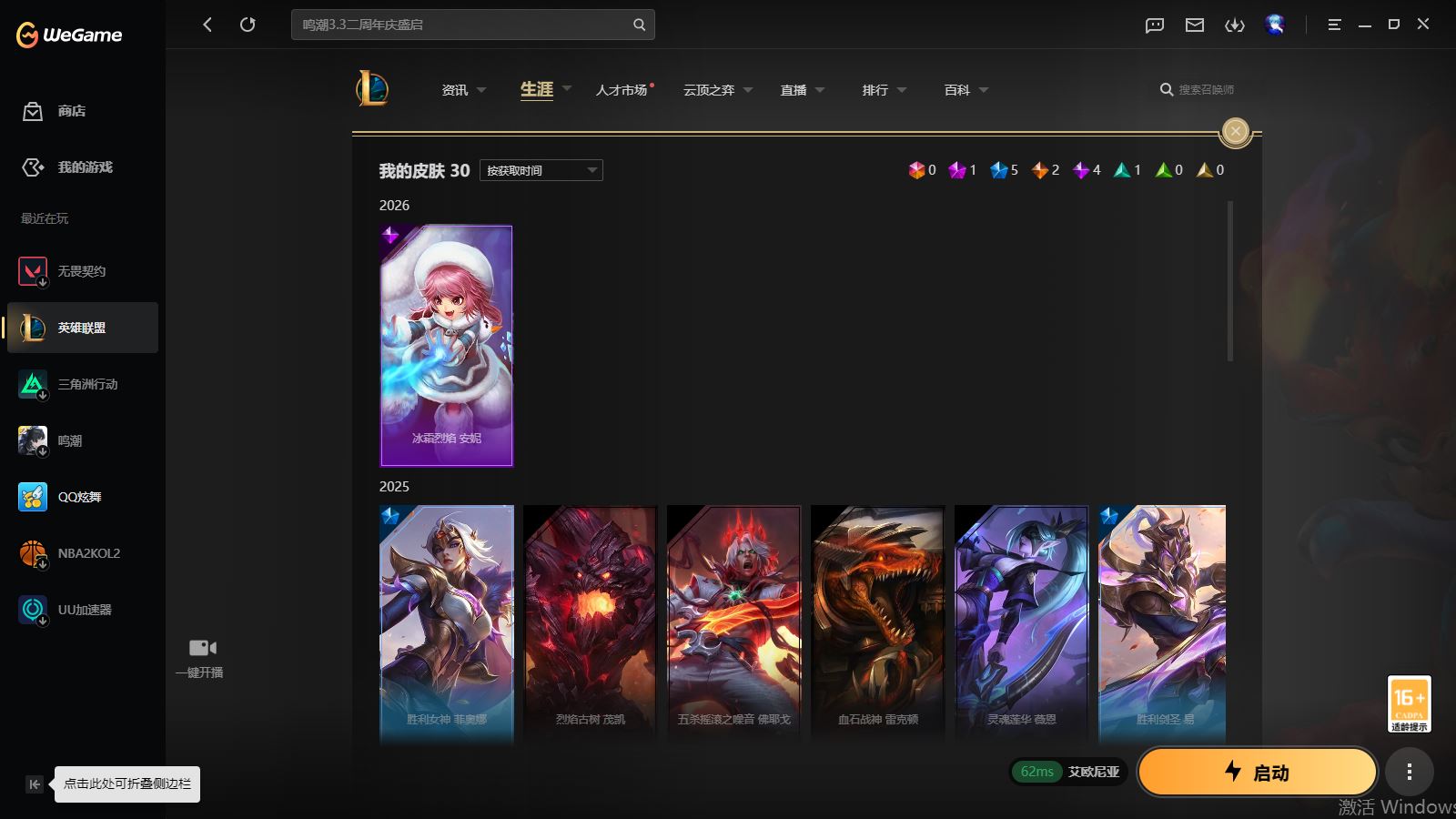Click the magnifier in the top search bar
The height and width of the screenshot is (819, 1456).
(x=639, y=25)
